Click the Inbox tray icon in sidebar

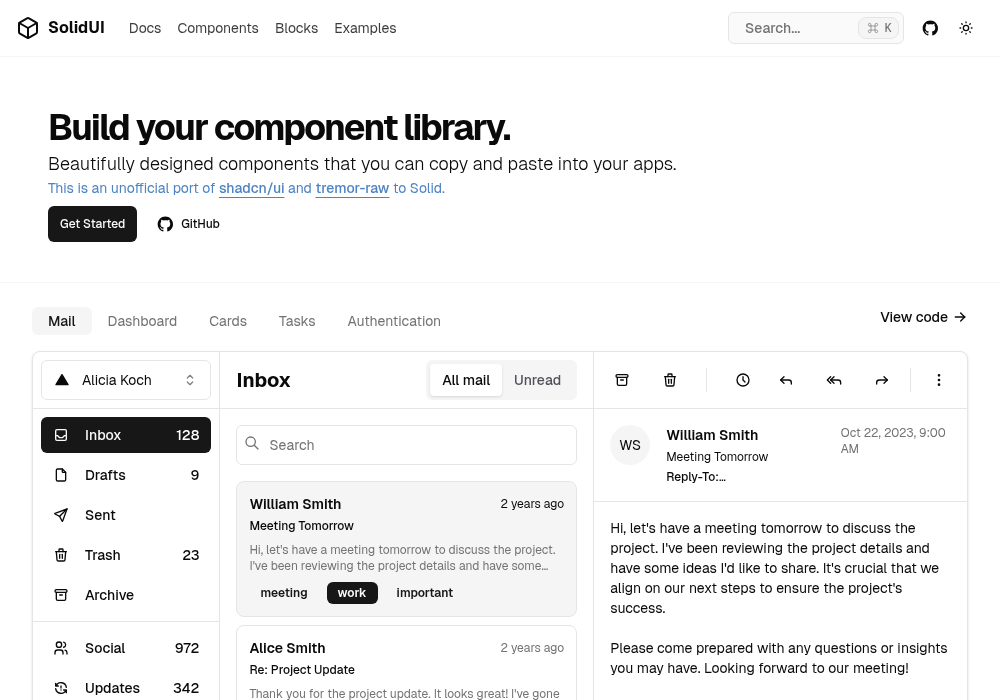pos(61,435)
